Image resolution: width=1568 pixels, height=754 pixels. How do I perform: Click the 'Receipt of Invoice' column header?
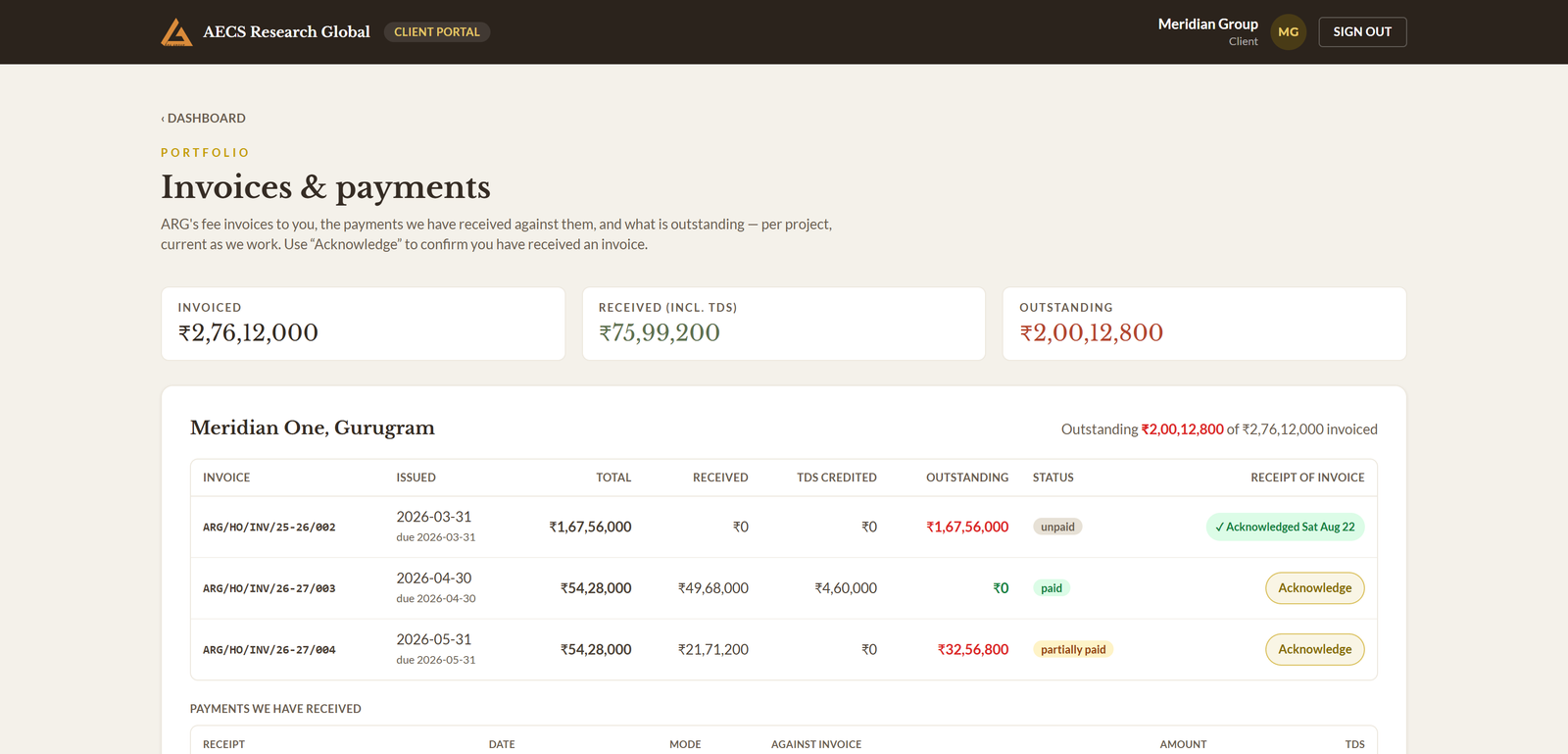(1307, 478)
